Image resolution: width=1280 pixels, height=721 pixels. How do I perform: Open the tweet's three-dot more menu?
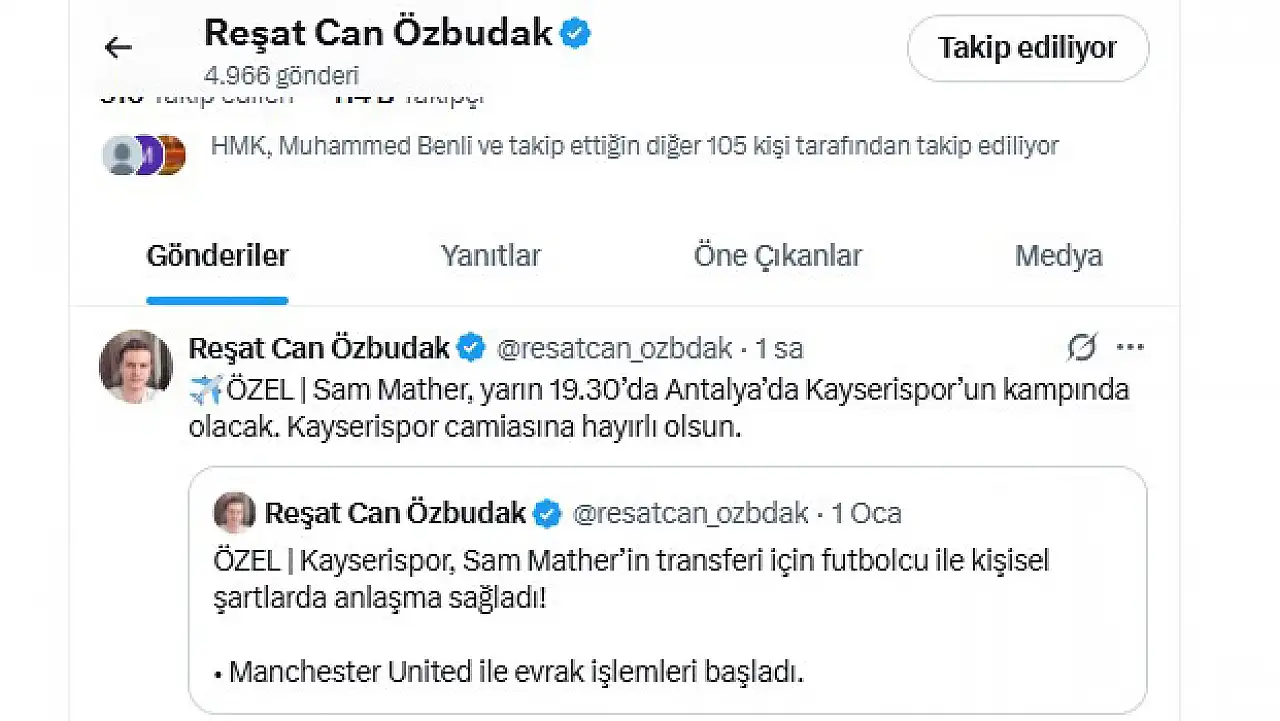coord(1130,348)
